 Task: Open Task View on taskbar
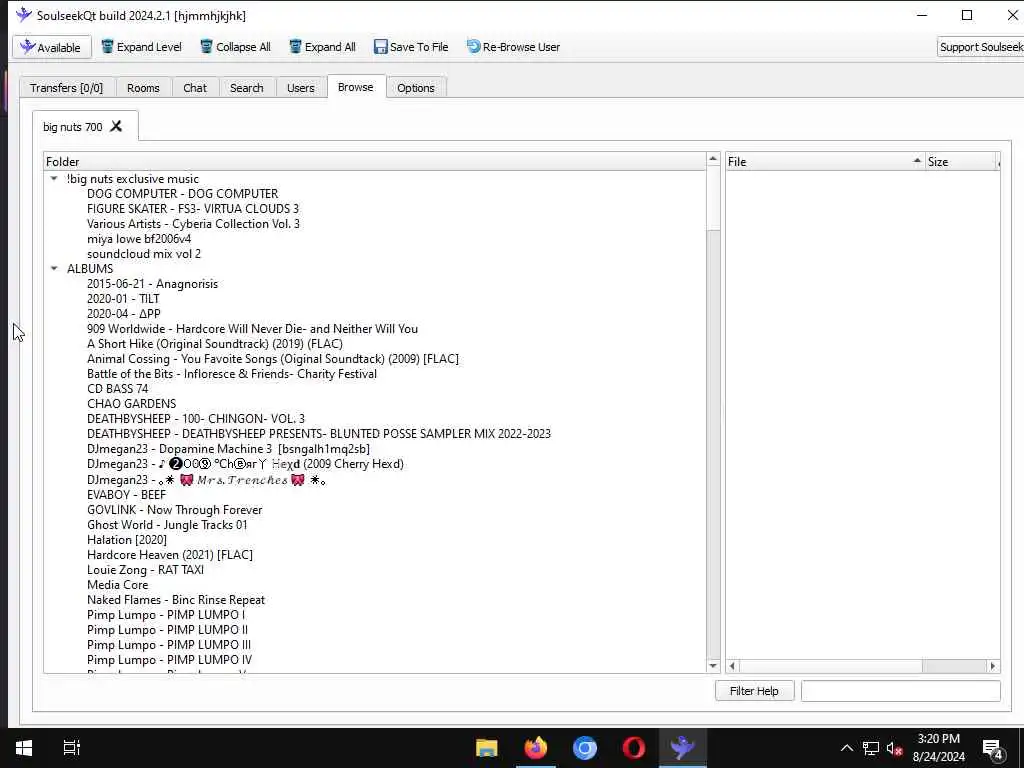tap(71, 748)
